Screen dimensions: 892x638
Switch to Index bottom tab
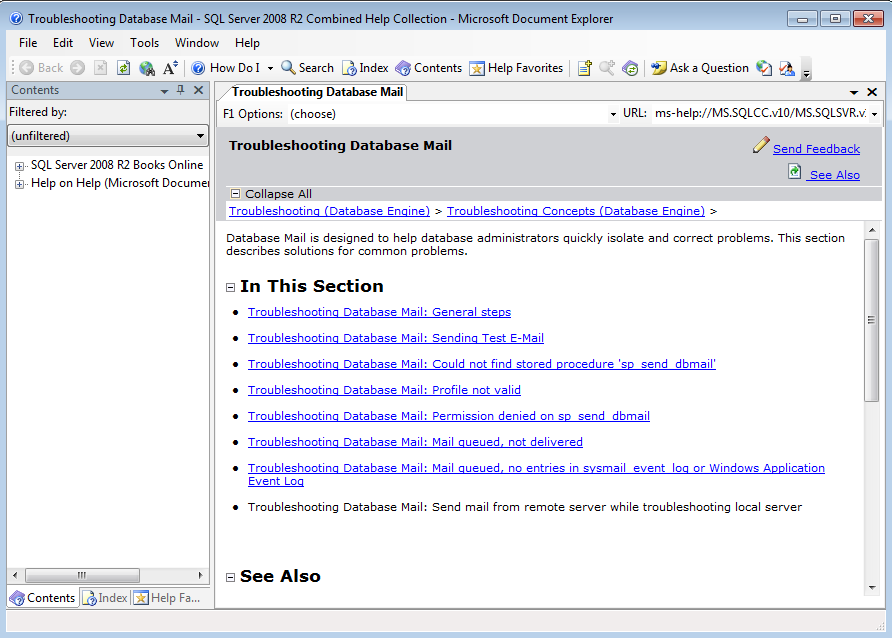click(x=105, y=598)
